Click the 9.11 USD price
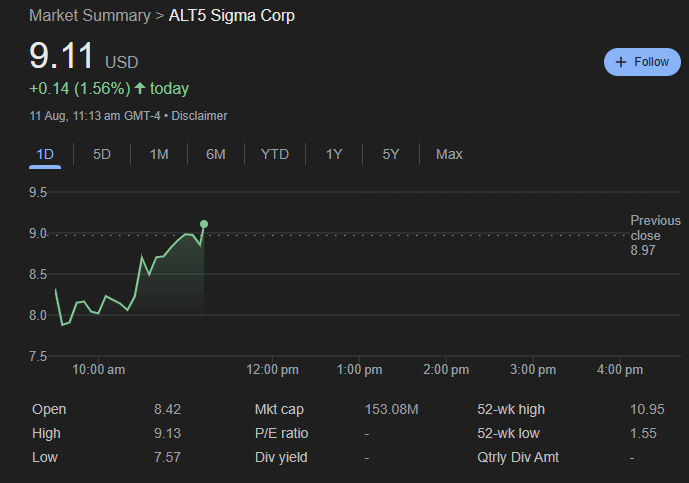This screenshot has height=483, width=689. tap(64, 56)
